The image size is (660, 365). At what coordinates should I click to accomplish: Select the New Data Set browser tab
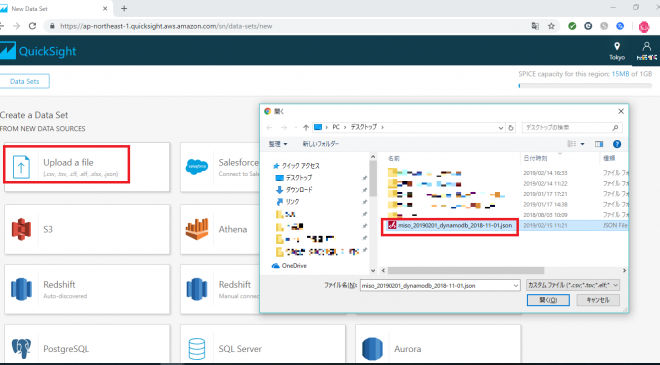(x=55, y=8)
